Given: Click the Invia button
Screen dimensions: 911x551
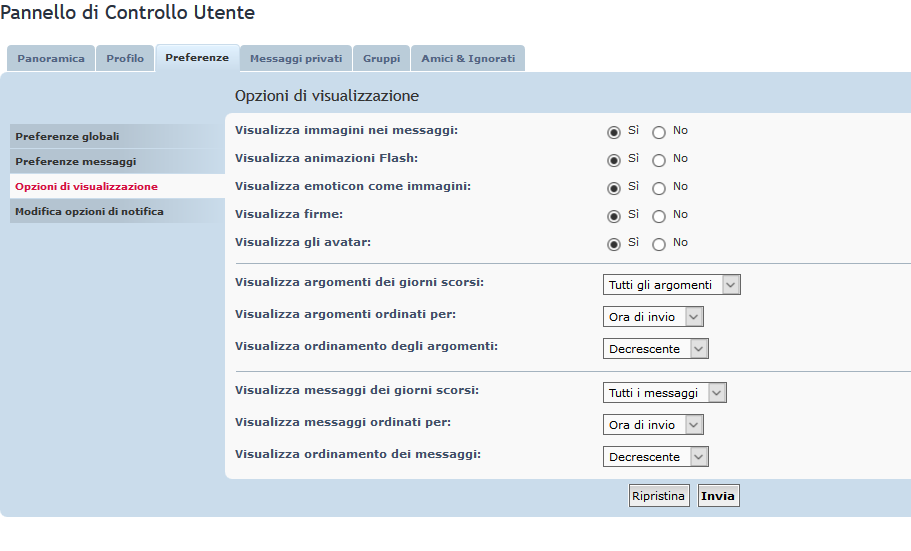Looking at the screenshot, I should click(x=718, y=496).
